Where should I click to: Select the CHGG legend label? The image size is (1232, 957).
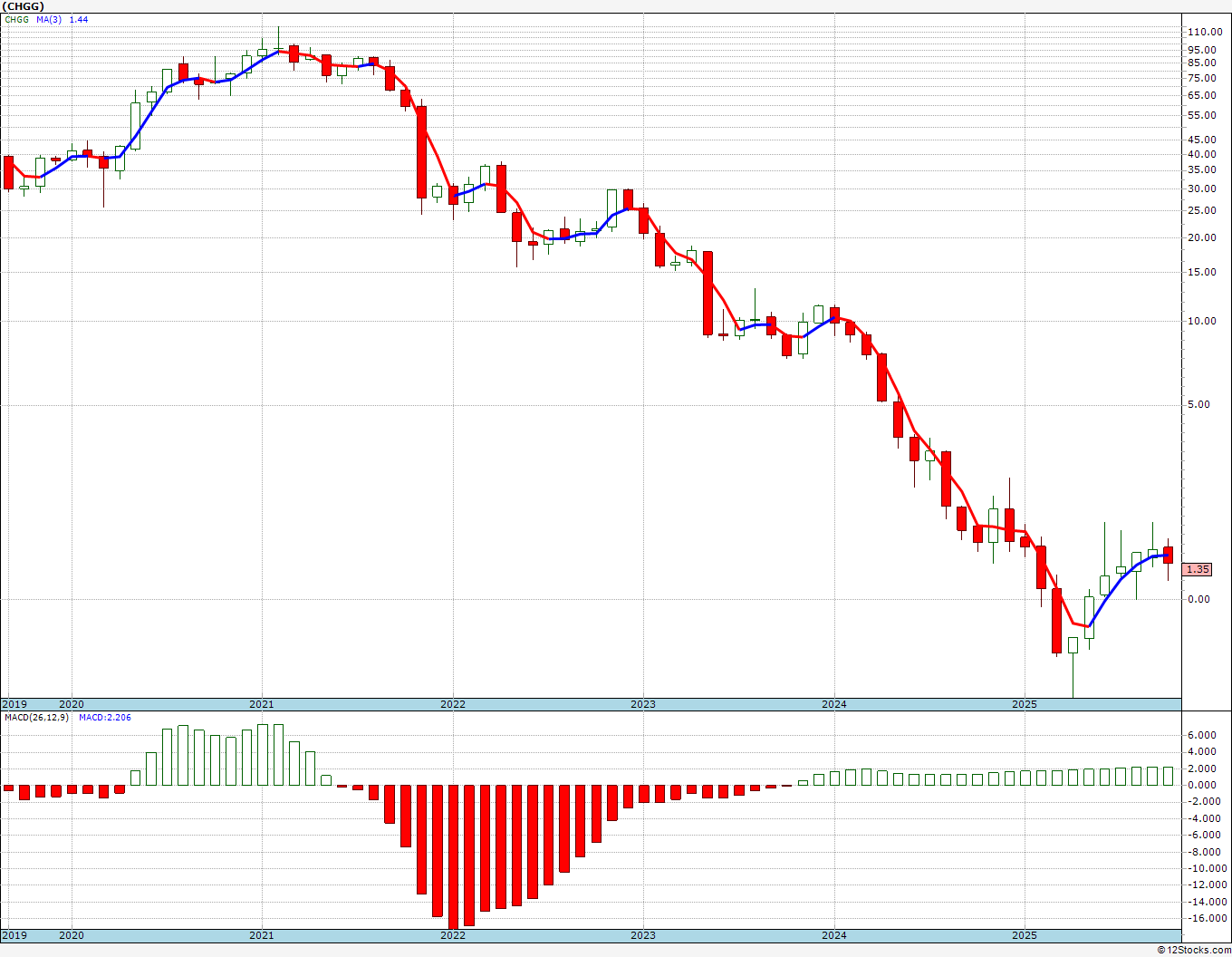point(15,19)
